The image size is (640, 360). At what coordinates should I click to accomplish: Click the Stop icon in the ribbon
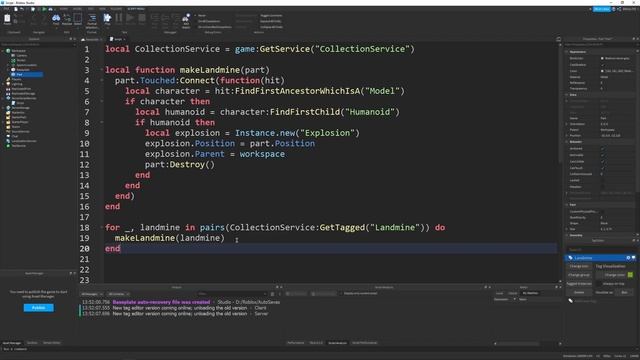142,18
